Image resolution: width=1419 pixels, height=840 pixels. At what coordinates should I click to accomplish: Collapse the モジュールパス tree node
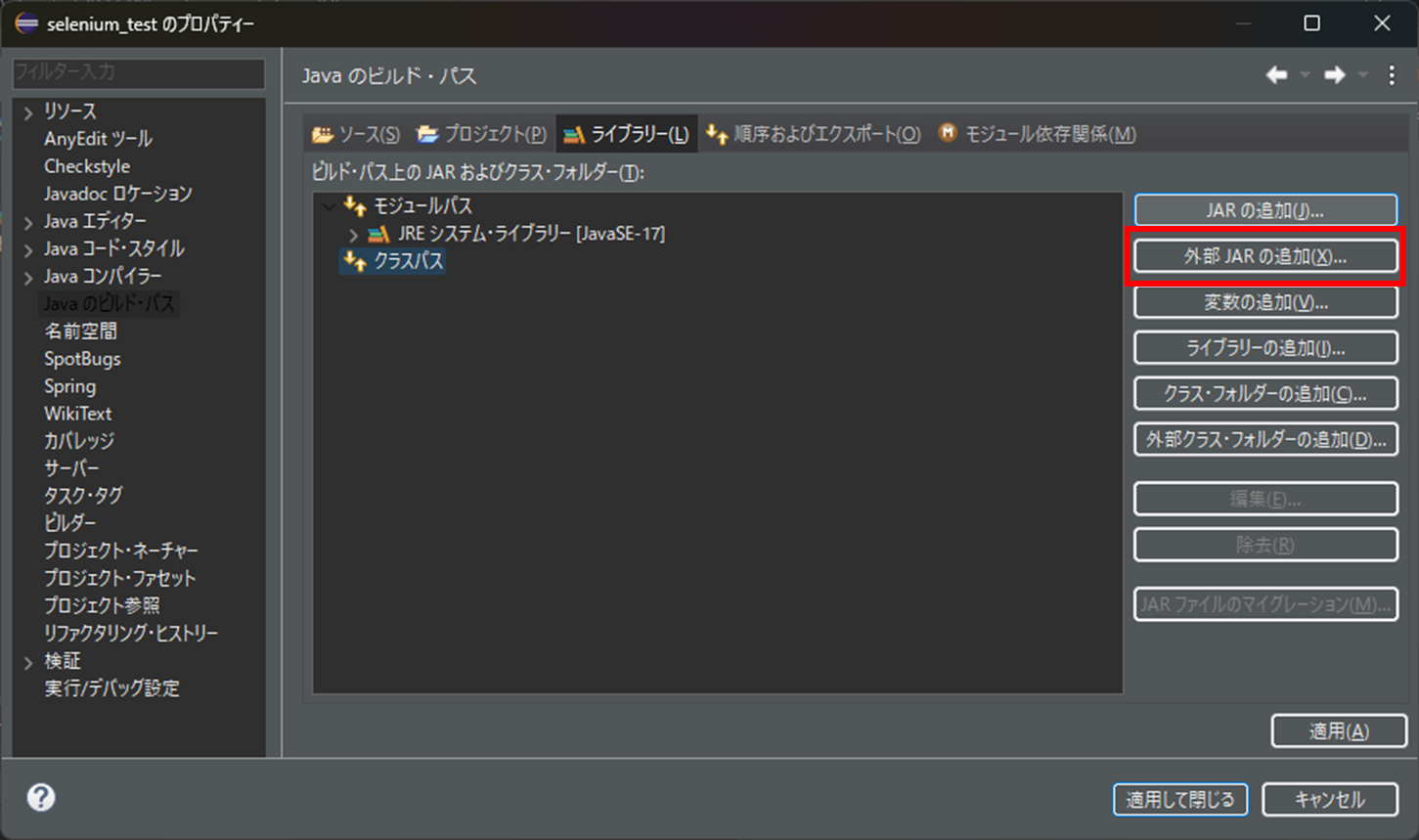click(x=329, y=205)
